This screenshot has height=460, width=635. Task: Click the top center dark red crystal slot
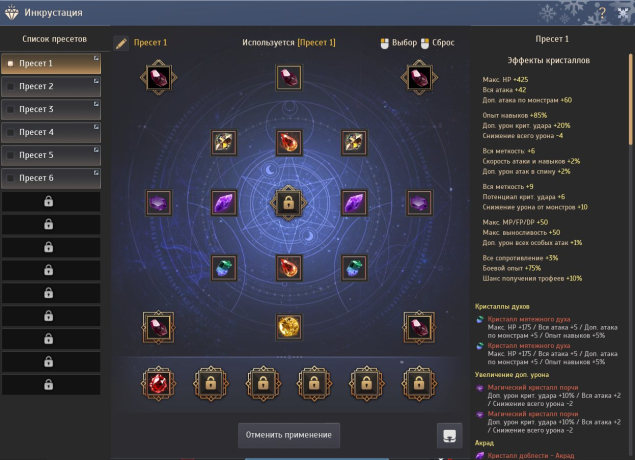tap(288, 77)
